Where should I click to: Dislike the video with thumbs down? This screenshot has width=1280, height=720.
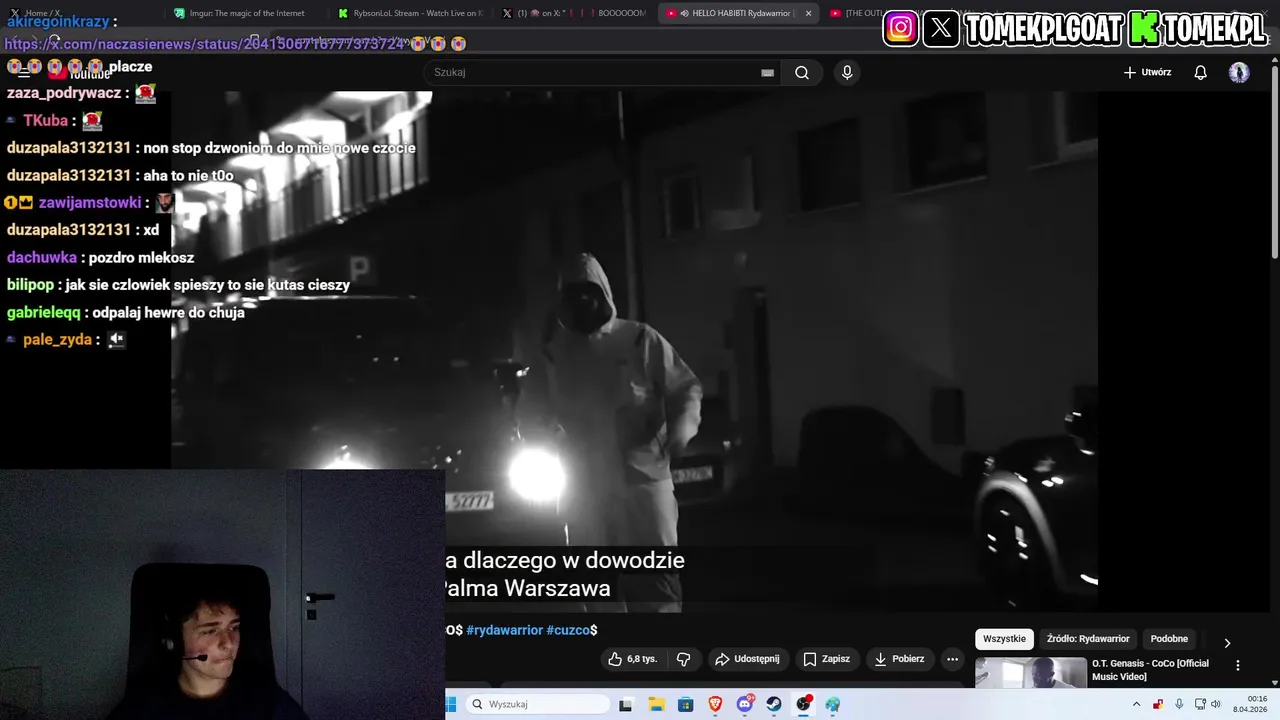point(684,659)
